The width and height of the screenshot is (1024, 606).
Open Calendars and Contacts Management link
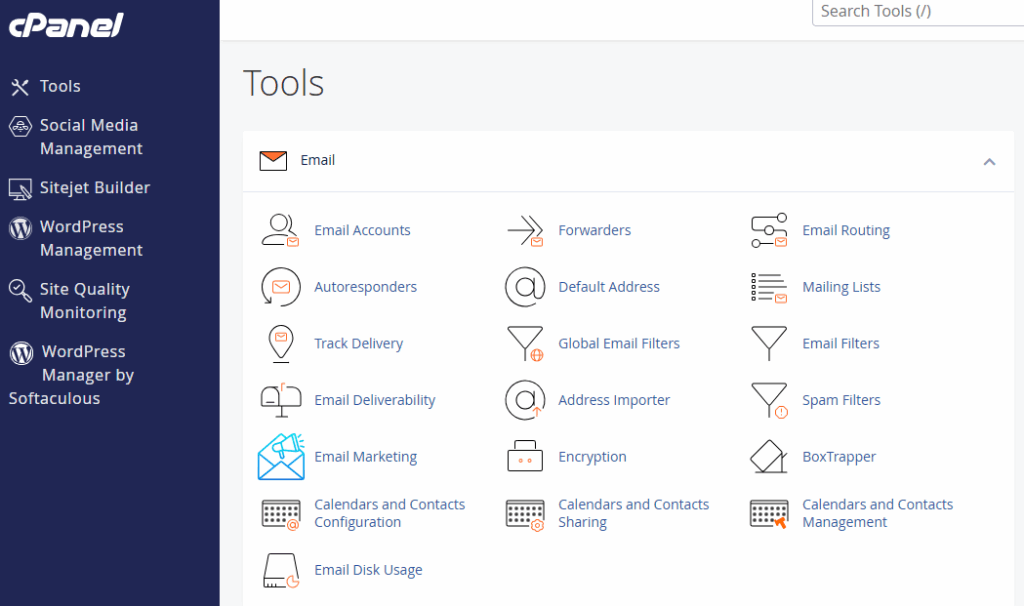877,513
